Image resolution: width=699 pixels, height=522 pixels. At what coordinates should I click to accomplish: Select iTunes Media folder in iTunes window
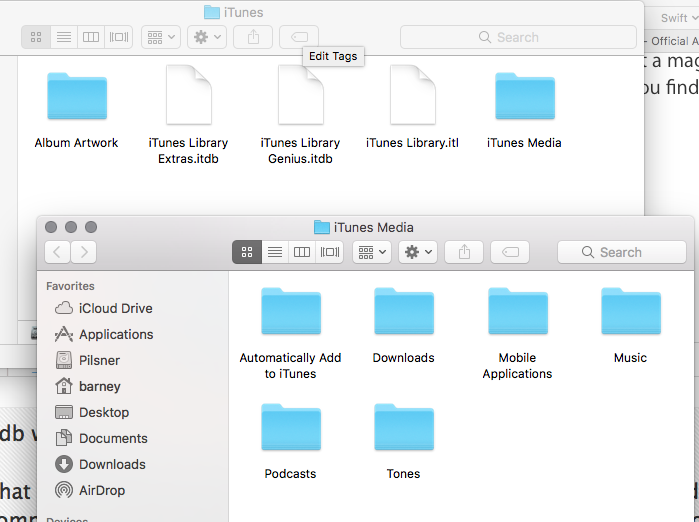click(524, 110)
